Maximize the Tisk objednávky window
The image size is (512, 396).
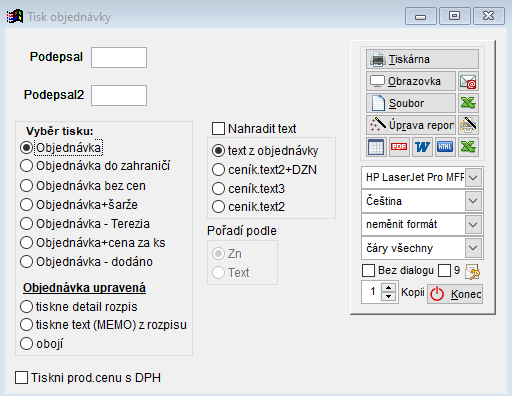pyautogui.click(x=455, y=16)
